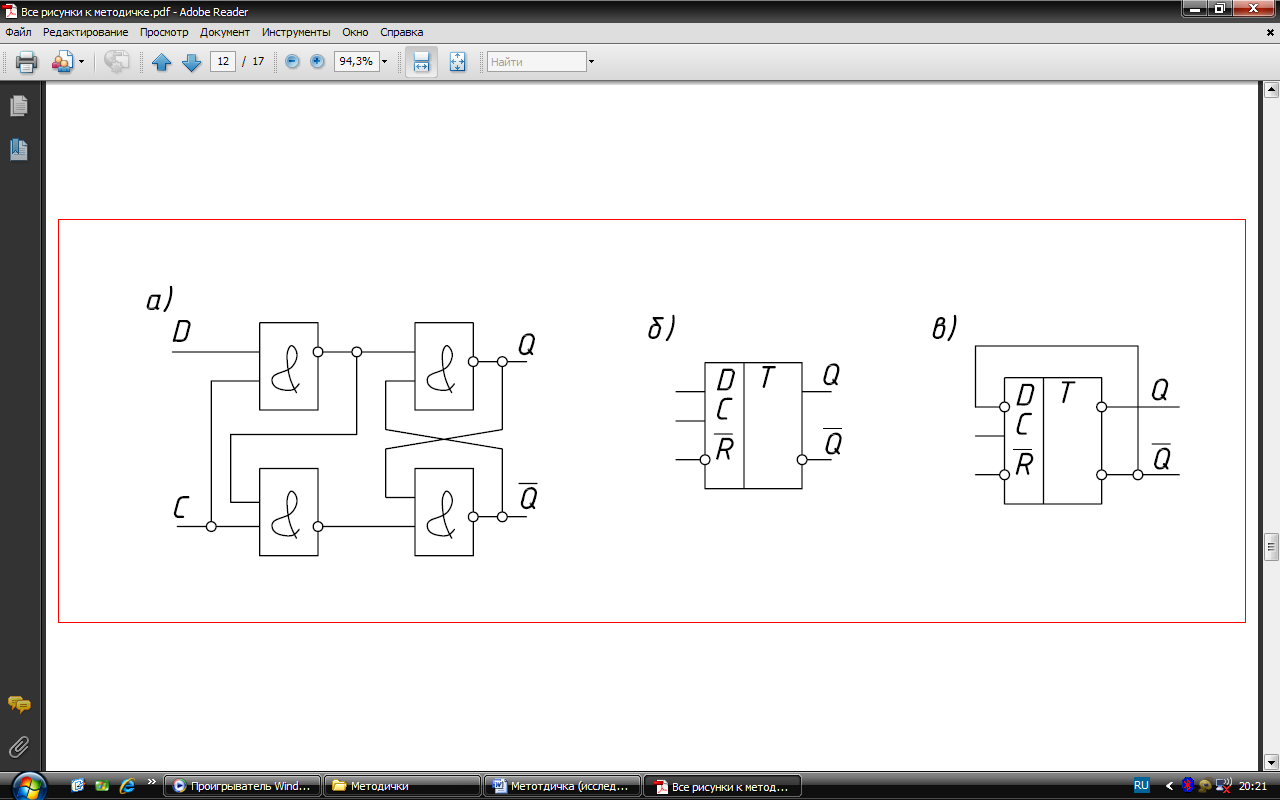Open the Окно menu

[355, 32]
